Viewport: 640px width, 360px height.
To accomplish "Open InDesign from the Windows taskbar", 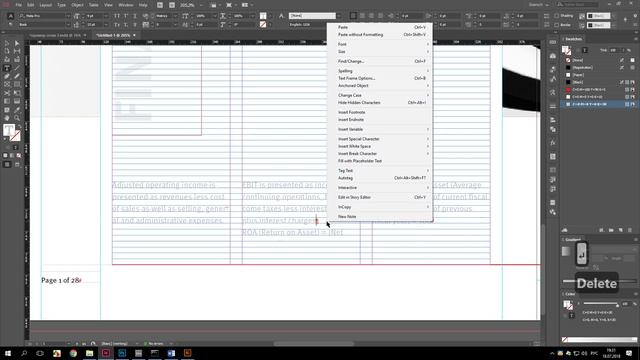I will (x=106, y=353).
